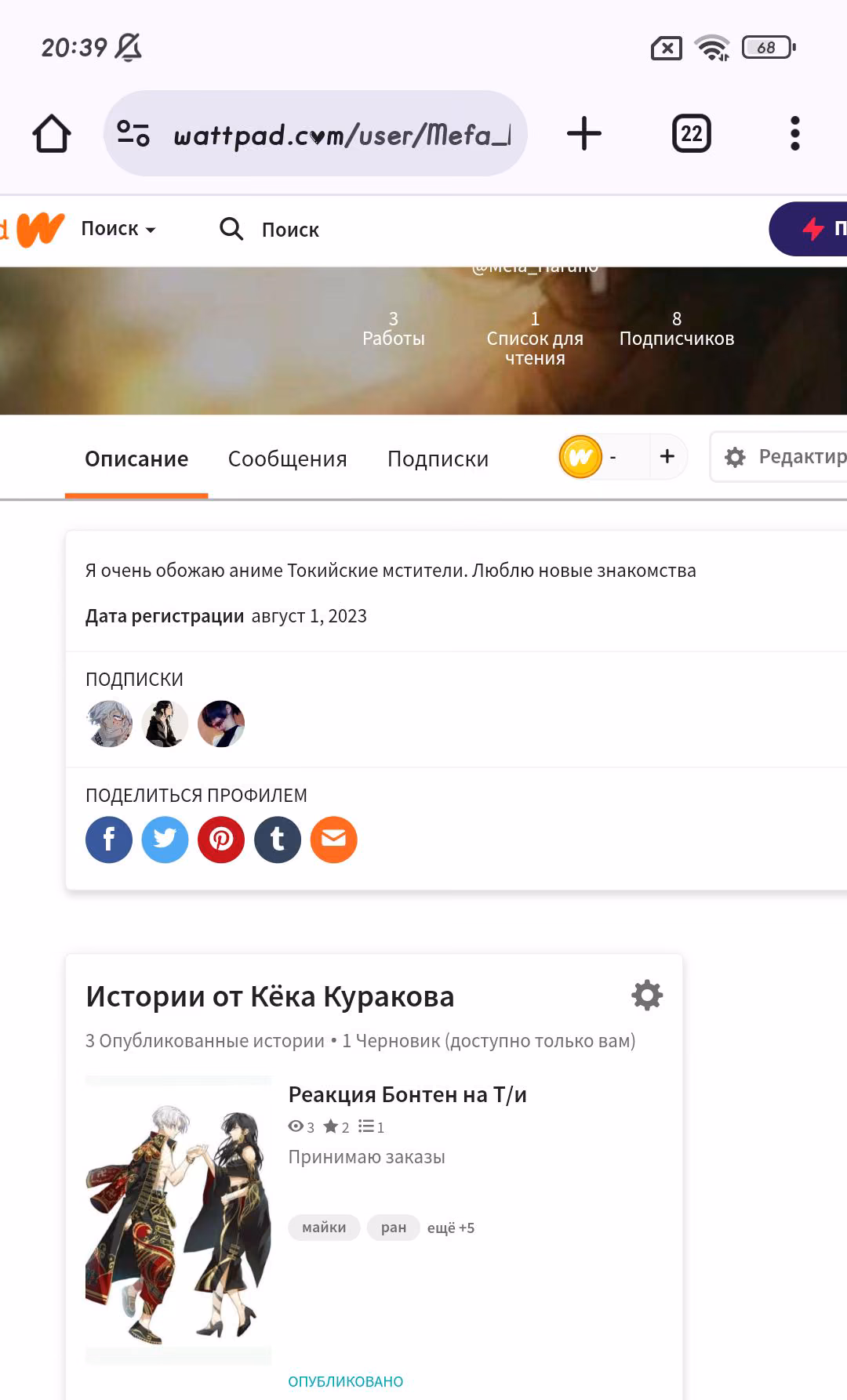Open the browser three-dot menu
This screenshot has height=1400, width=847.
(795, 133)
